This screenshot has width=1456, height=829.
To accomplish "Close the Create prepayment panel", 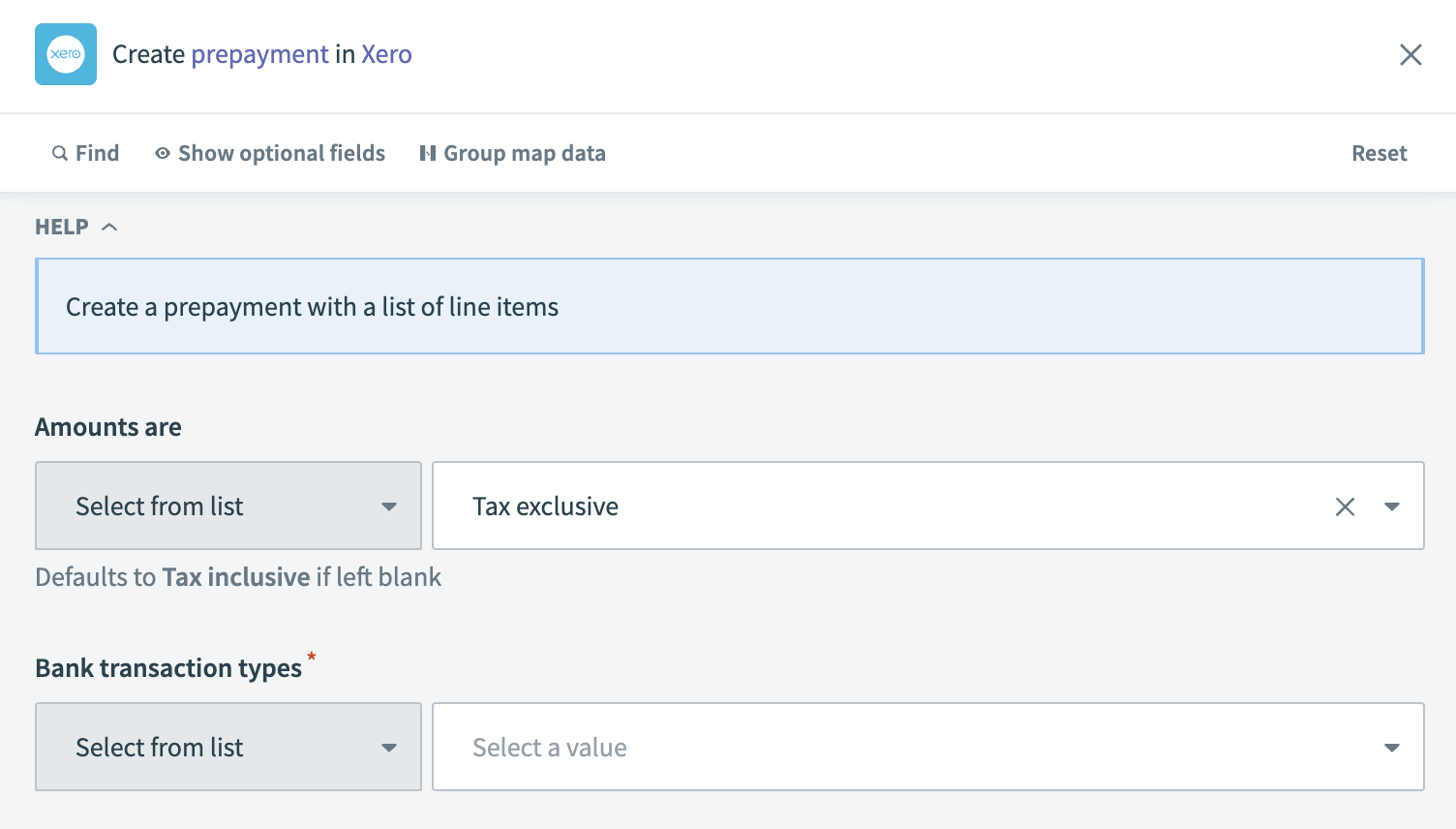I will [1410, 54].
